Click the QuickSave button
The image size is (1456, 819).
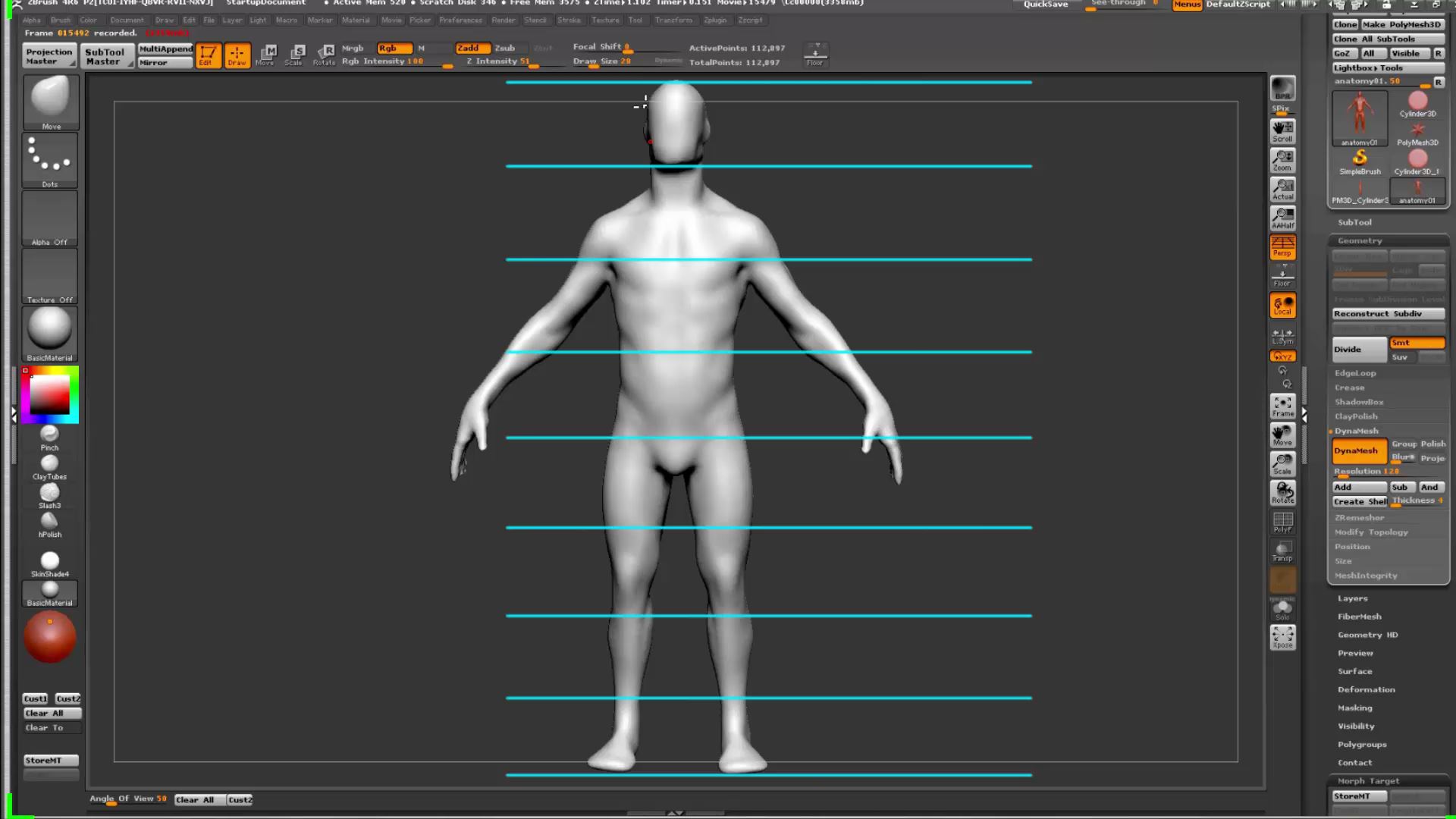point(1046,5)
